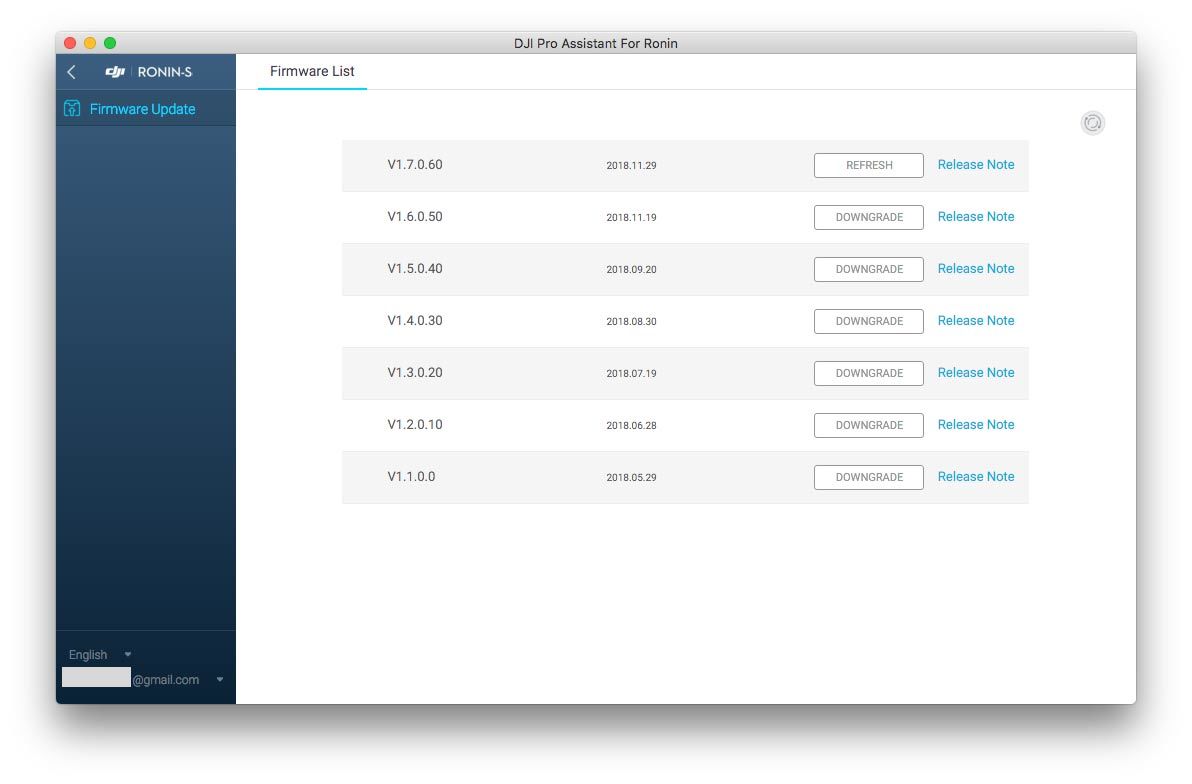Click the Firmware Update sidebar icon

[72, 109]
